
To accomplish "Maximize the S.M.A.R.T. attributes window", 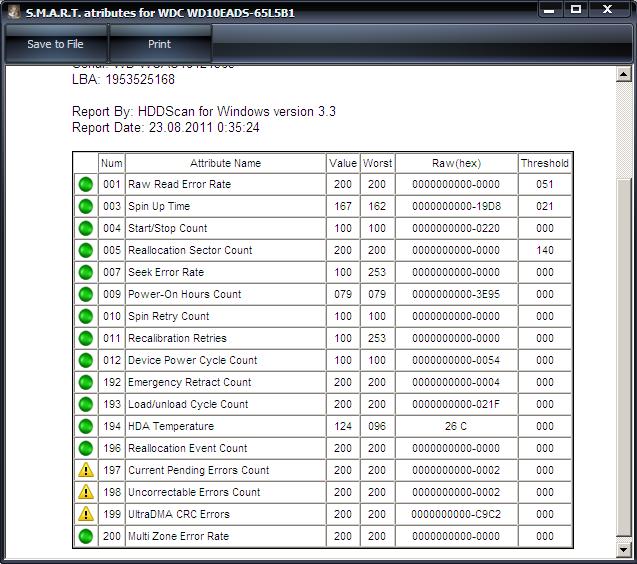I will click(577, 9).
